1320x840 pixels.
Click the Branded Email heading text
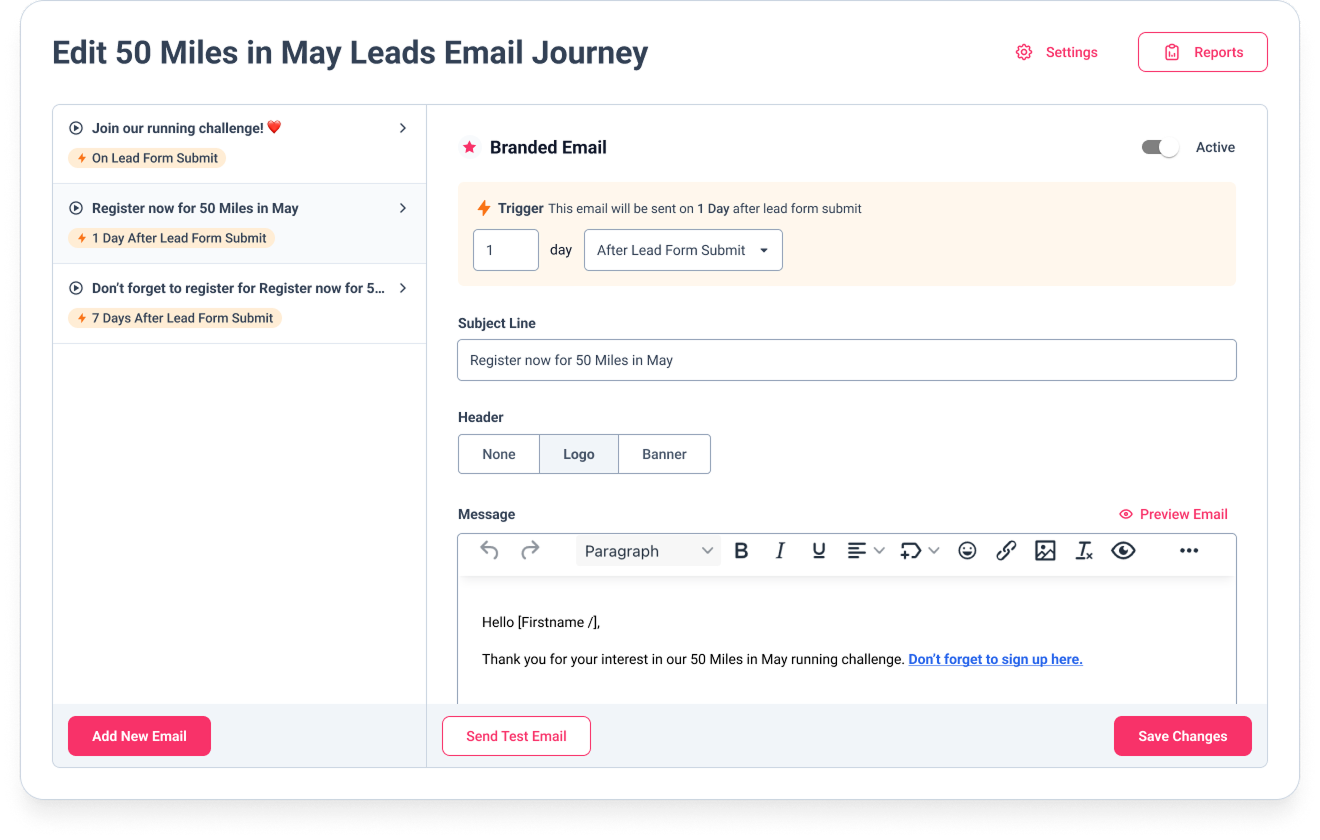point(548,148)
